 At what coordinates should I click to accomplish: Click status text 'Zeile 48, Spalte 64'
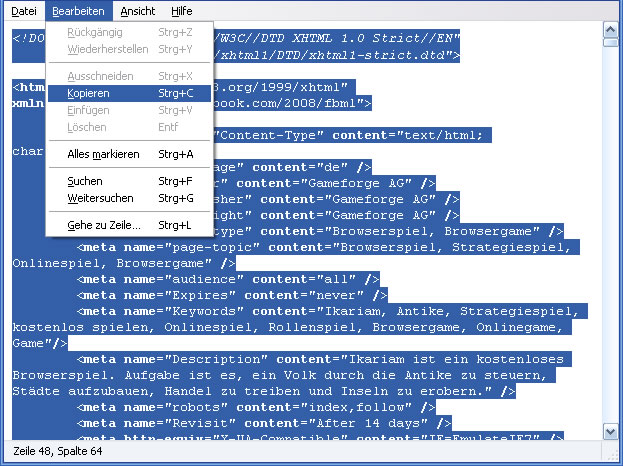click(58, 451)
